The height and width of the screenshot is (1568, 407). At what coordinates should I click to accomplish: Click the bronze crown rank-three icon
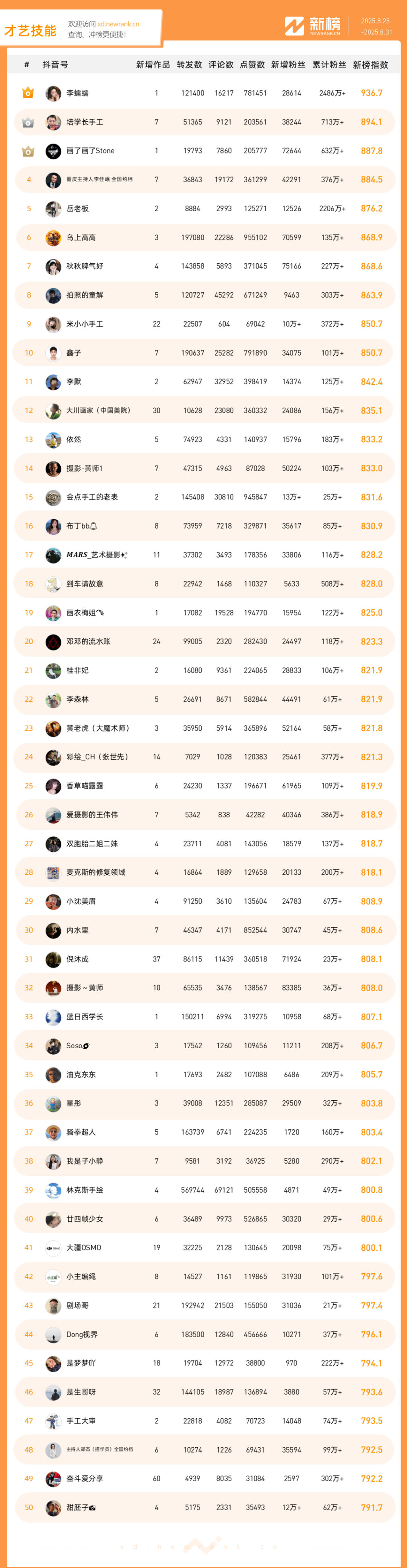(x=28, y=151)
